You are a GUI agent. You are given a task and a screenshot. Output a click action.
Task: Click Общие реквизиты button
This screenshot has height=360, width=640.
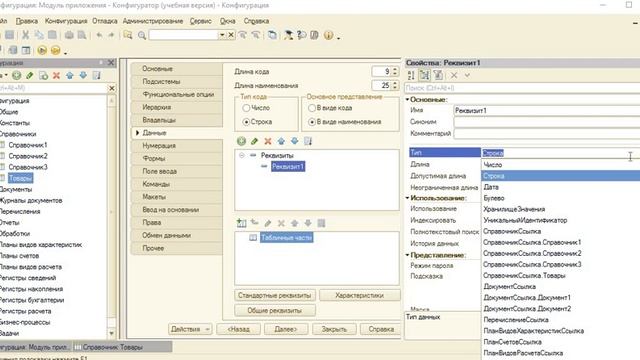[274, 311]
